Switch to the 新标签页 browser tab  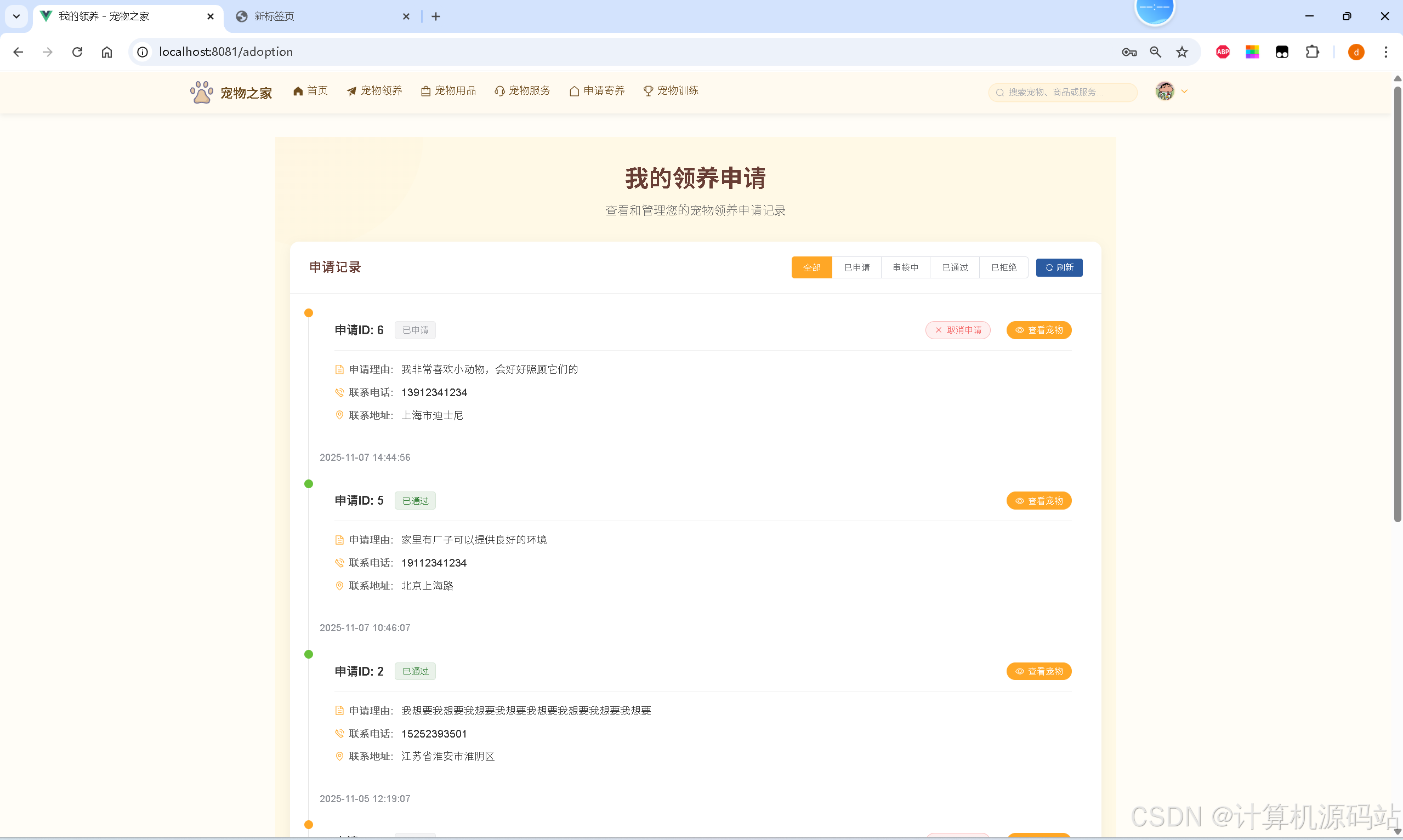tap(323, 16)
